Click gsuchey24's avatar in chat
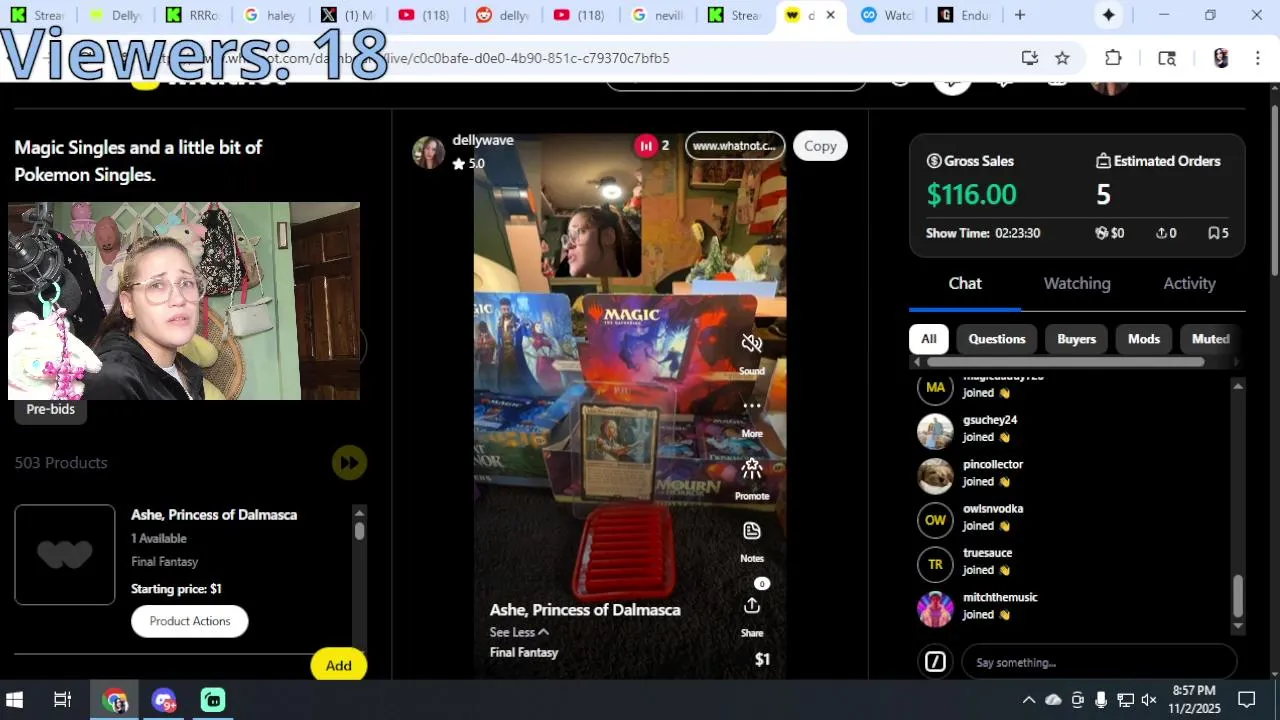The height and width of the screenshot is (720, 1280). pos(935,431)
